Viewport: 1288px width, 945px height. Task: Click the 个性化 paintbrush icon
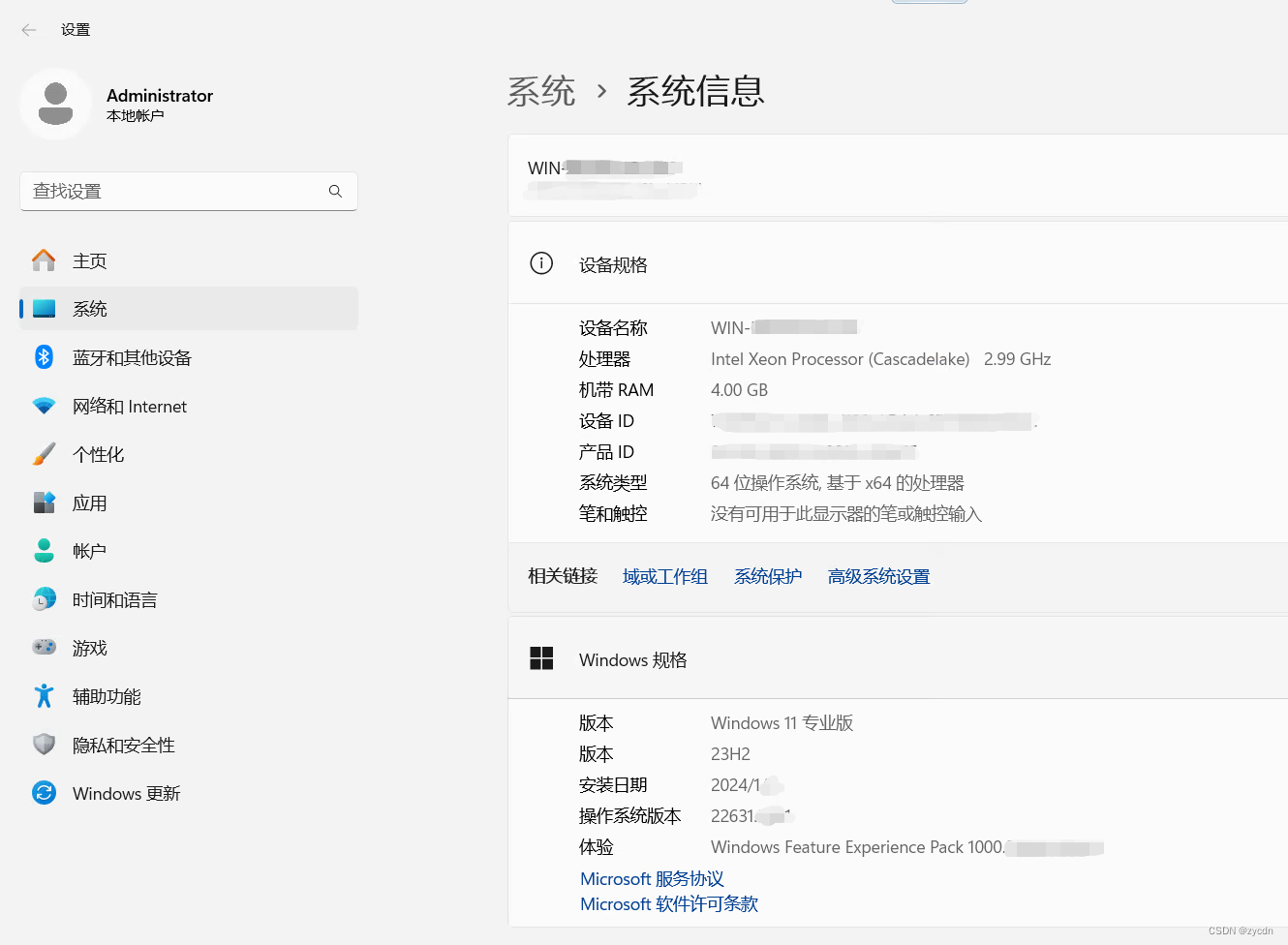[x=44, y=454]
